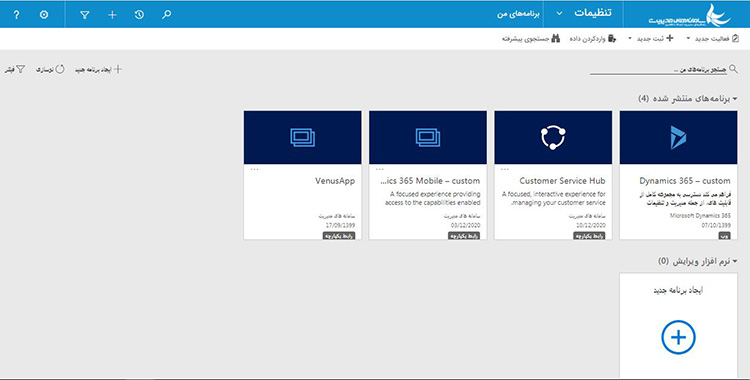Image resolution: width=750 pixels, height=380 pixels.
Task: Open the Customer Service Hub app tile
Action: [553, 175]
